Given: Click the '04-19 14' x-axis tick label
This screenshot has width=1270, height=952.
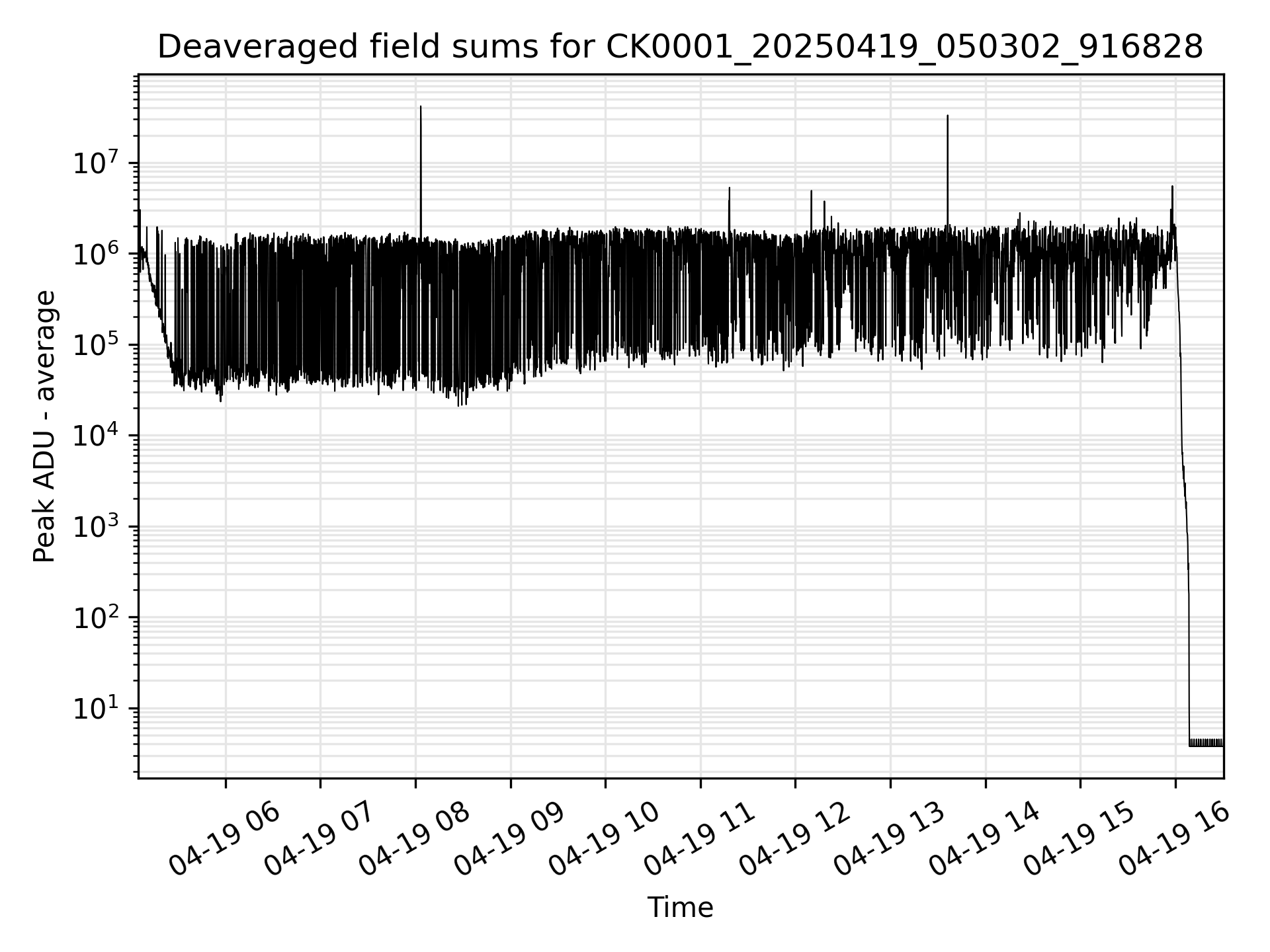Looking at the screenshot, I should point(986,839).
